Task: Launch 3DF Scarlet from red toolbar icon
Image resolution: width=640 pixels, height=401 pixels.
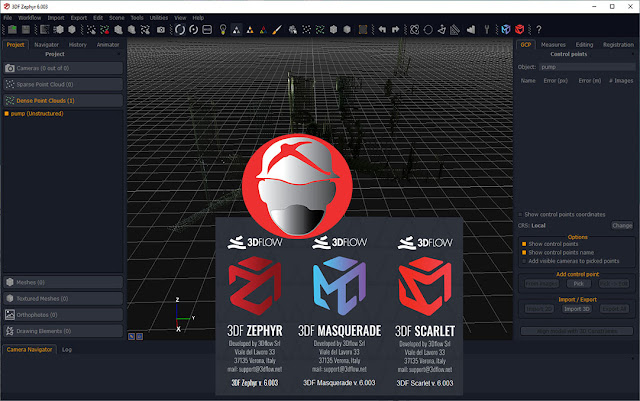Action: 519,29
